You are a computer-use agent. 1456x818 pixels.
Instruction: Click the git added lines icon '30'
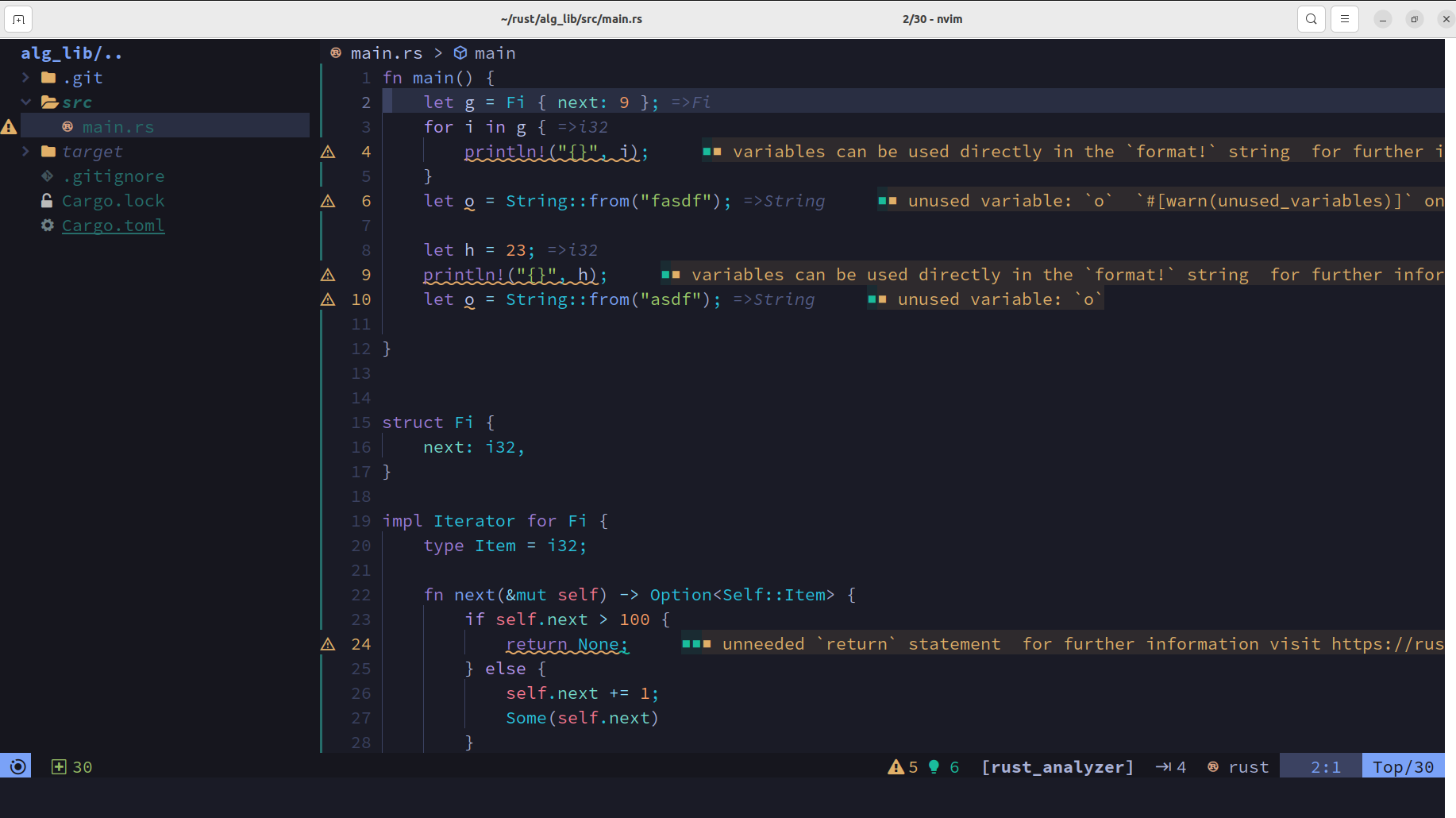pos(71,767)
